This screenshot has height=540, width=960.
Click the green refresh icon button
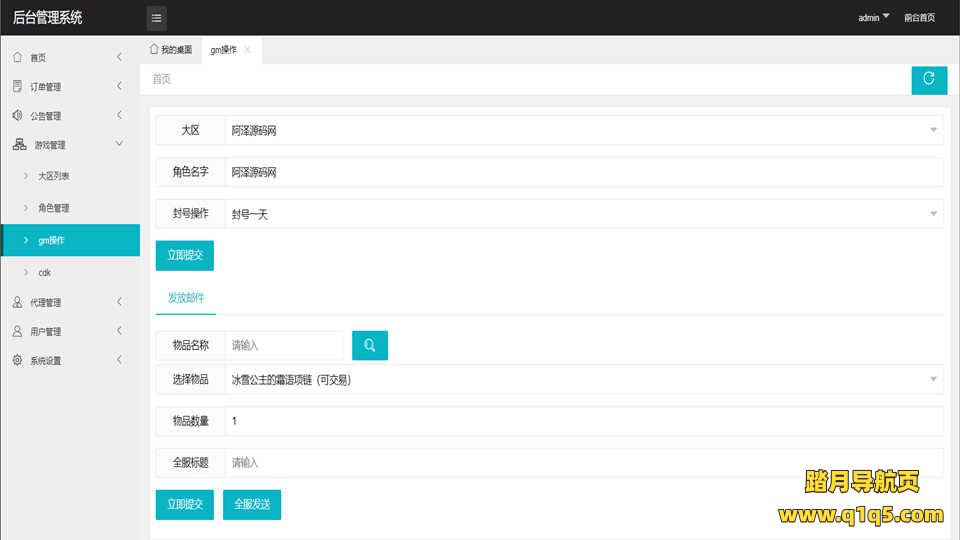929,79
